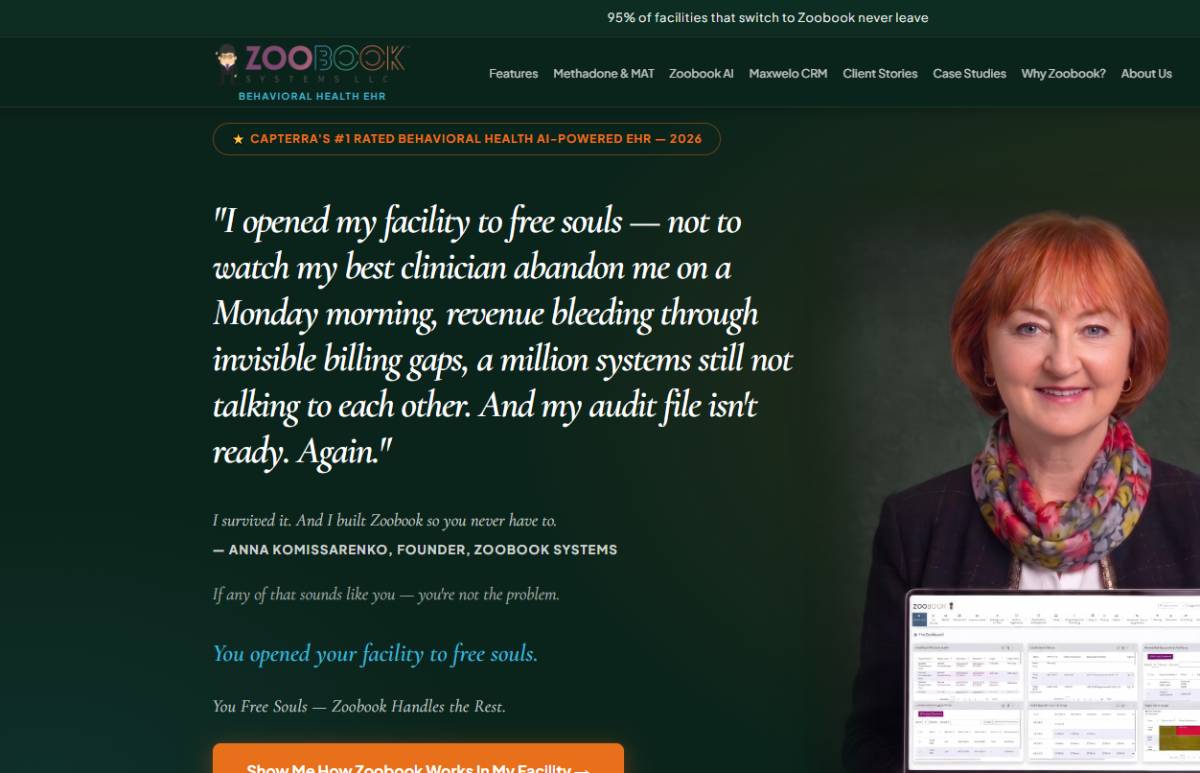View Client Stories
Image resolution: width=1200 pixels, height=773 pixels.
(x=880, y=74)
